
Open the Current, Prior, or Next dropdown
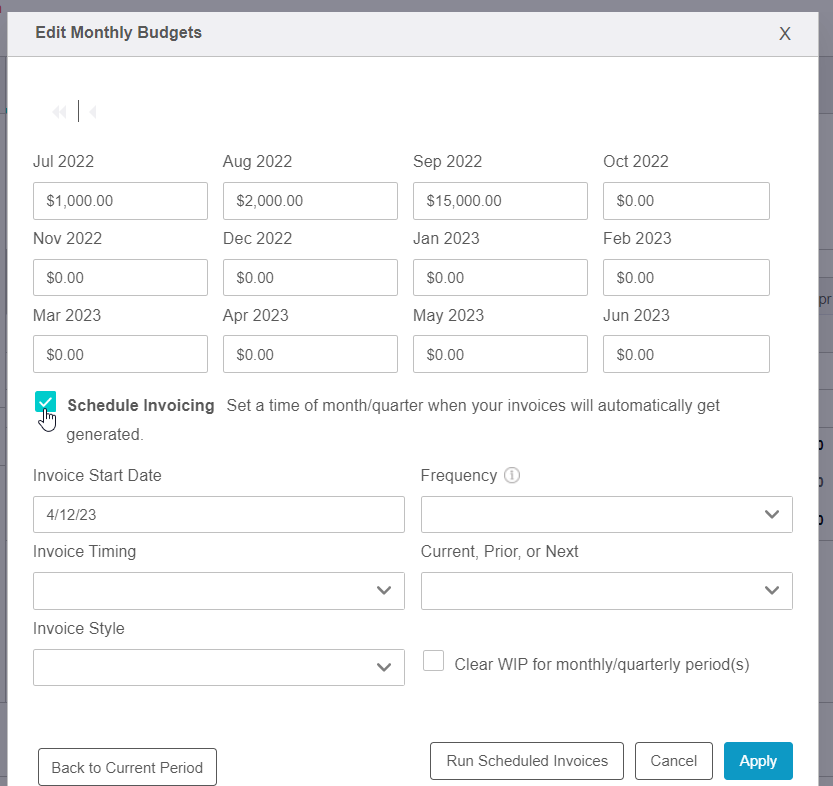coord(606,590)
